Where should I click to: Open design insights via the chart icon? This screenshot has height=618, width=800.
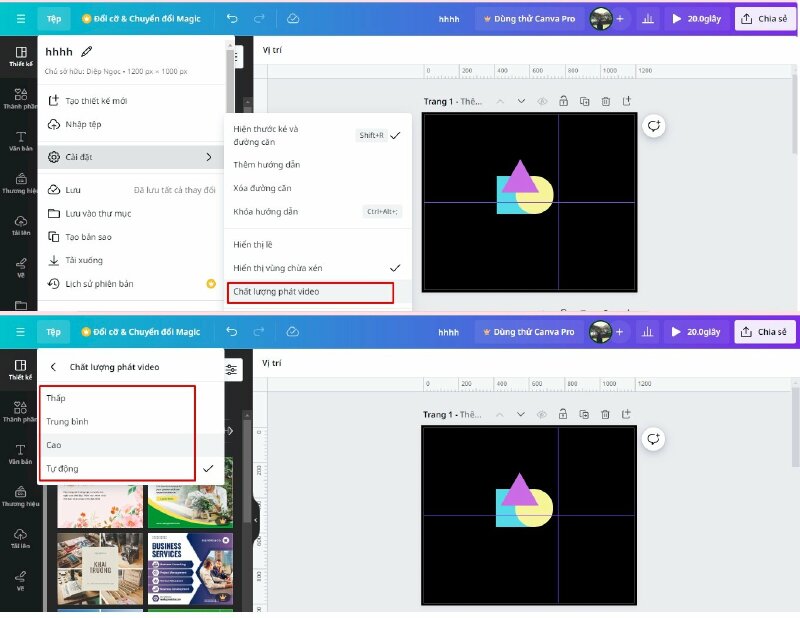649,18
